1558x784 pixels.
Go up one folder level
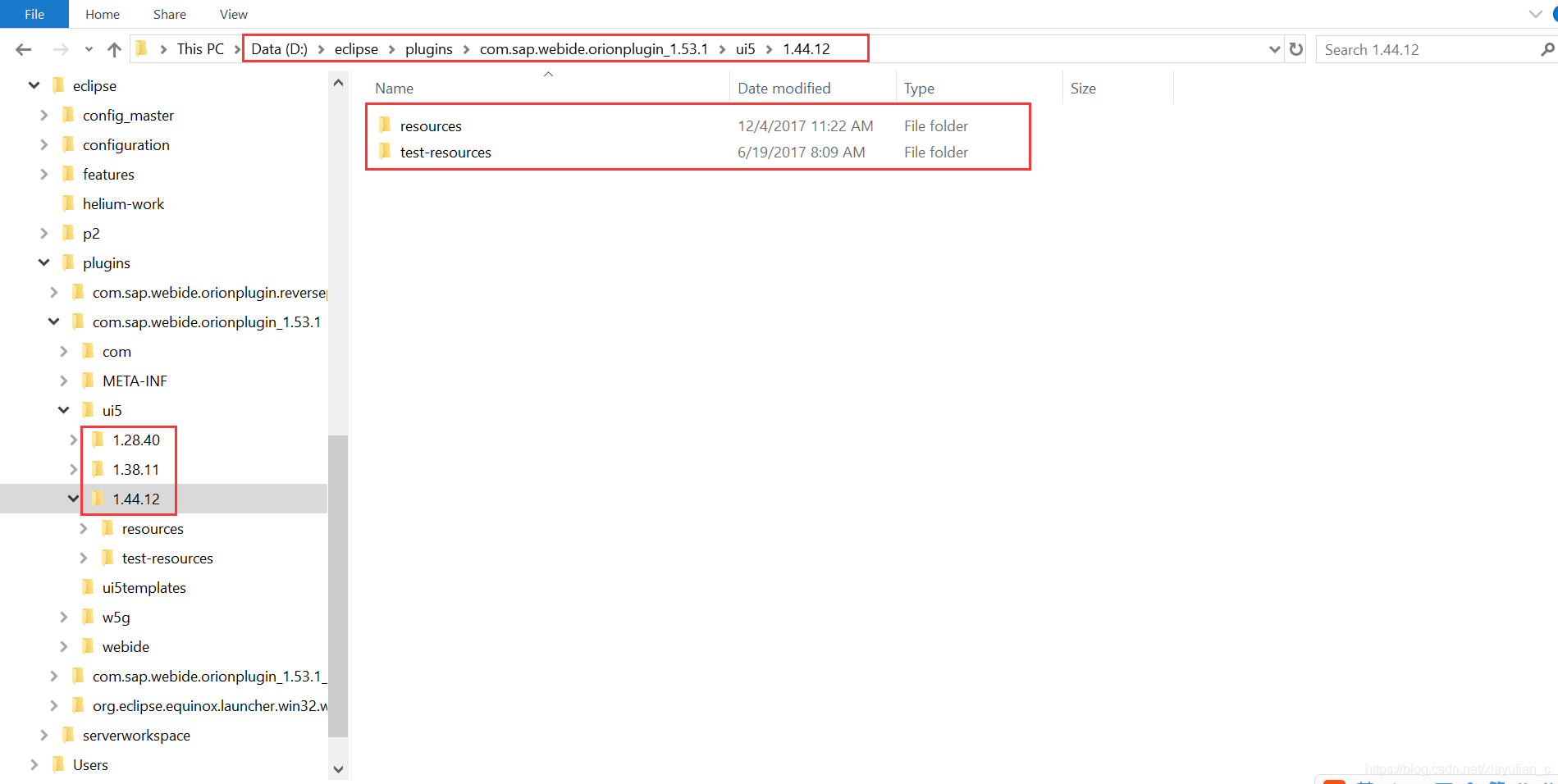point(114,49)
